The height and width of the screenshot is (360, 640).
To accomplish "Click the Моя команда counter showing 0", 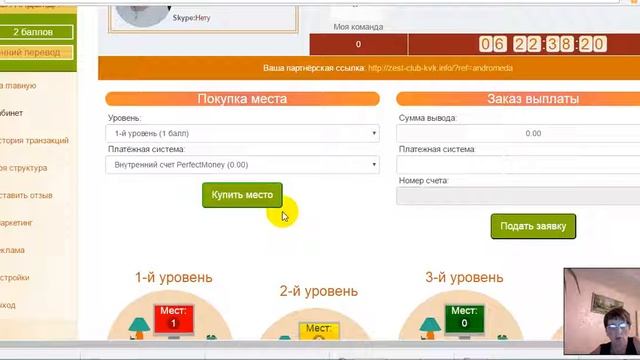I will click(x=358, y=44).
